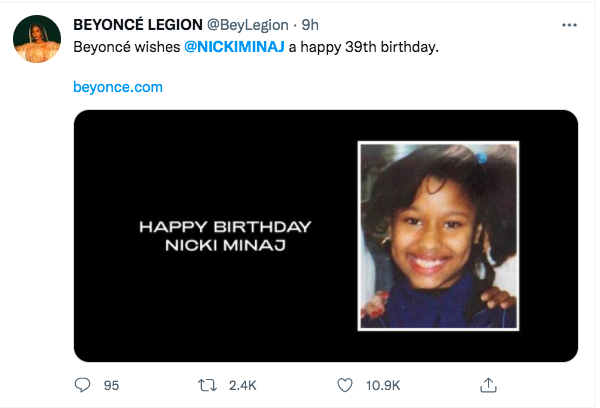This screenshot has height=408, width=600.
Task: Click the BEYONCÉ LEGION profile avatar
Action: (34, 39)
